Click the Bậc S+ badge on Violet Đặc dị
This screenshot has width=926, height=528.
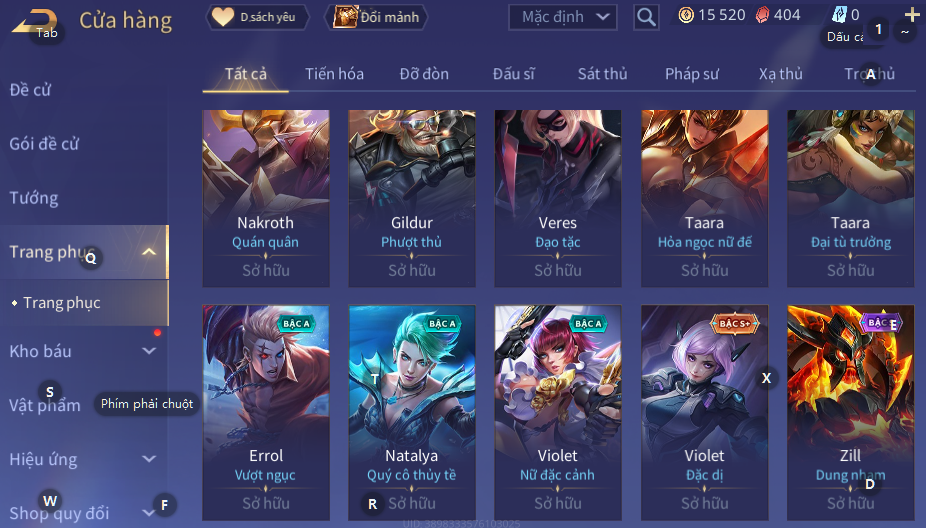pyautogui.click(x=733, y=323)
